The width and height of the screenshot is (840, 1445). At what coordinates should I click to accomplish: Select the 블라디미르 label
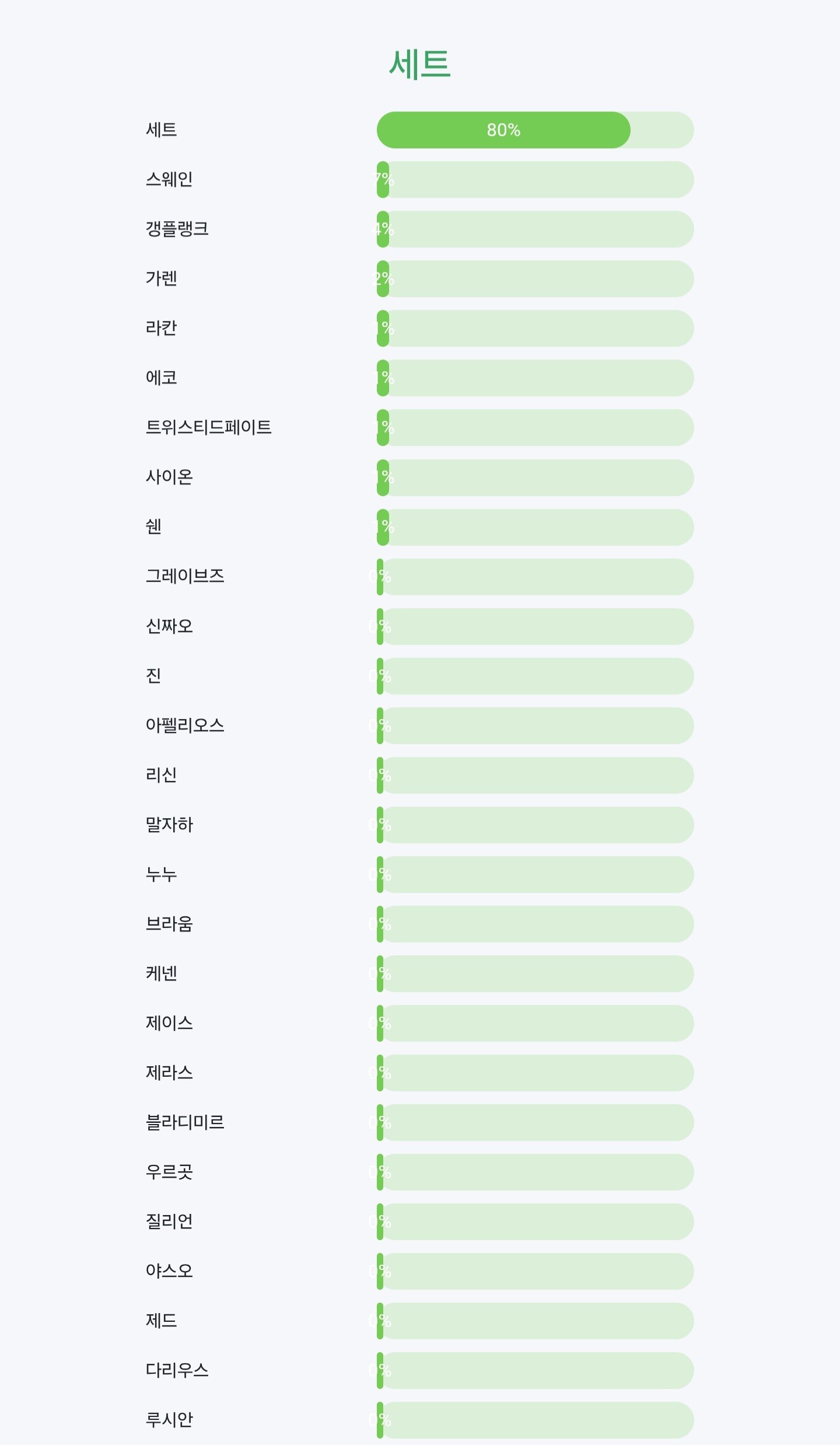pos(185,1122)
